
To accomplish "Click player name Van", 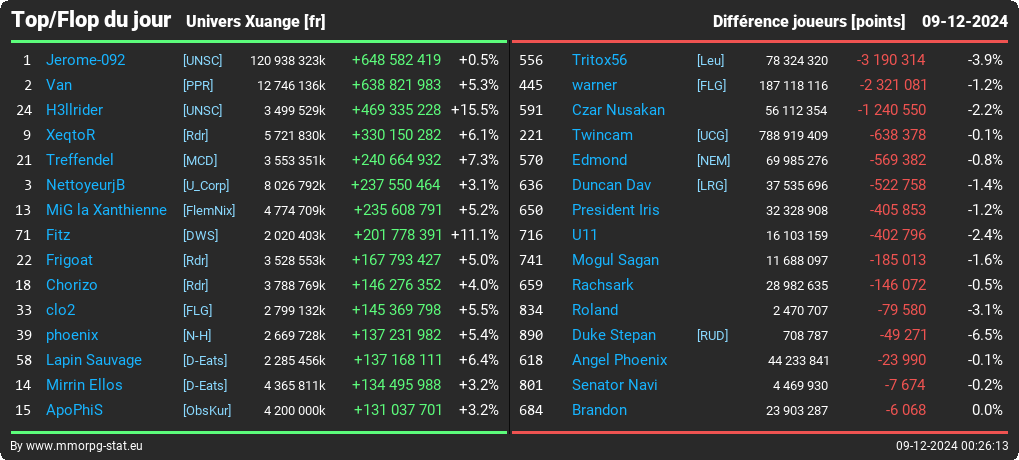I will (x=58, y=85).
